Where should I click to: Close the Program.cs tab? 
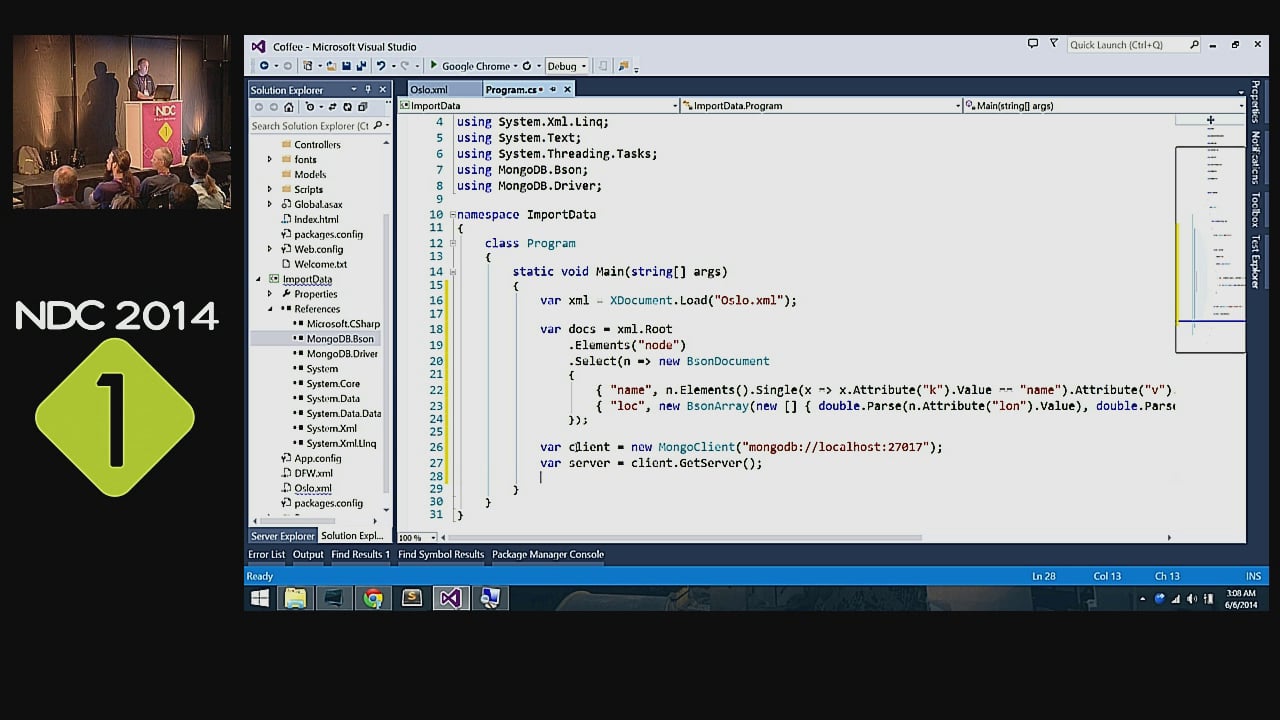pyautogui.click(x=567, y=89)
